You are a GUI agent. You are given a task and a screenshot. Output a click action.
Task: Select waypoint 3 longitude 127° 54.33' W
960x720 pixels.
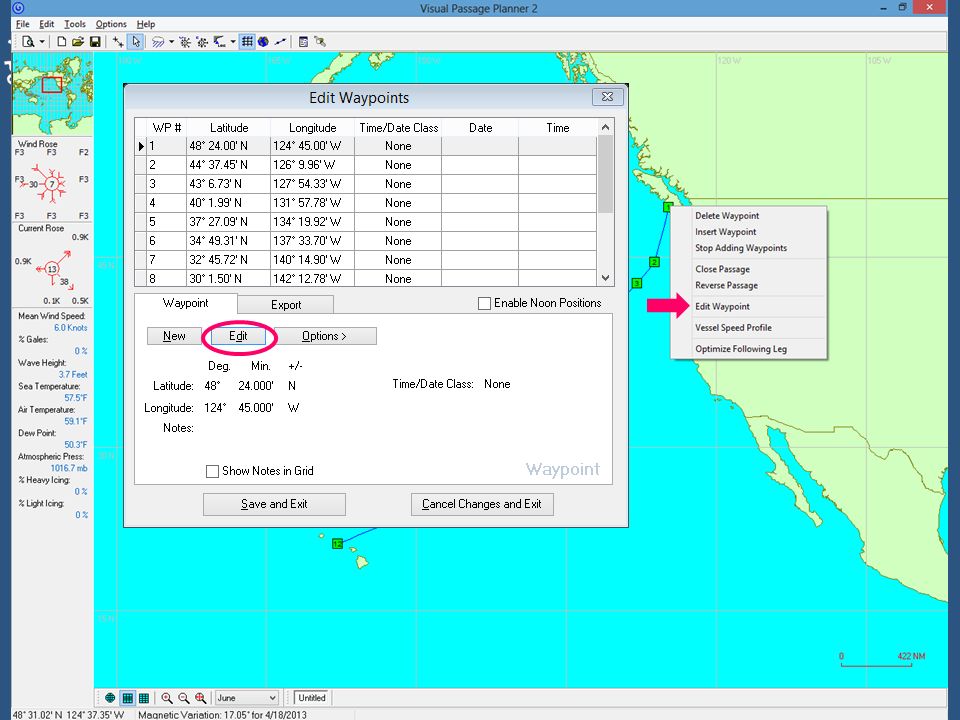[x=312, y=184]
